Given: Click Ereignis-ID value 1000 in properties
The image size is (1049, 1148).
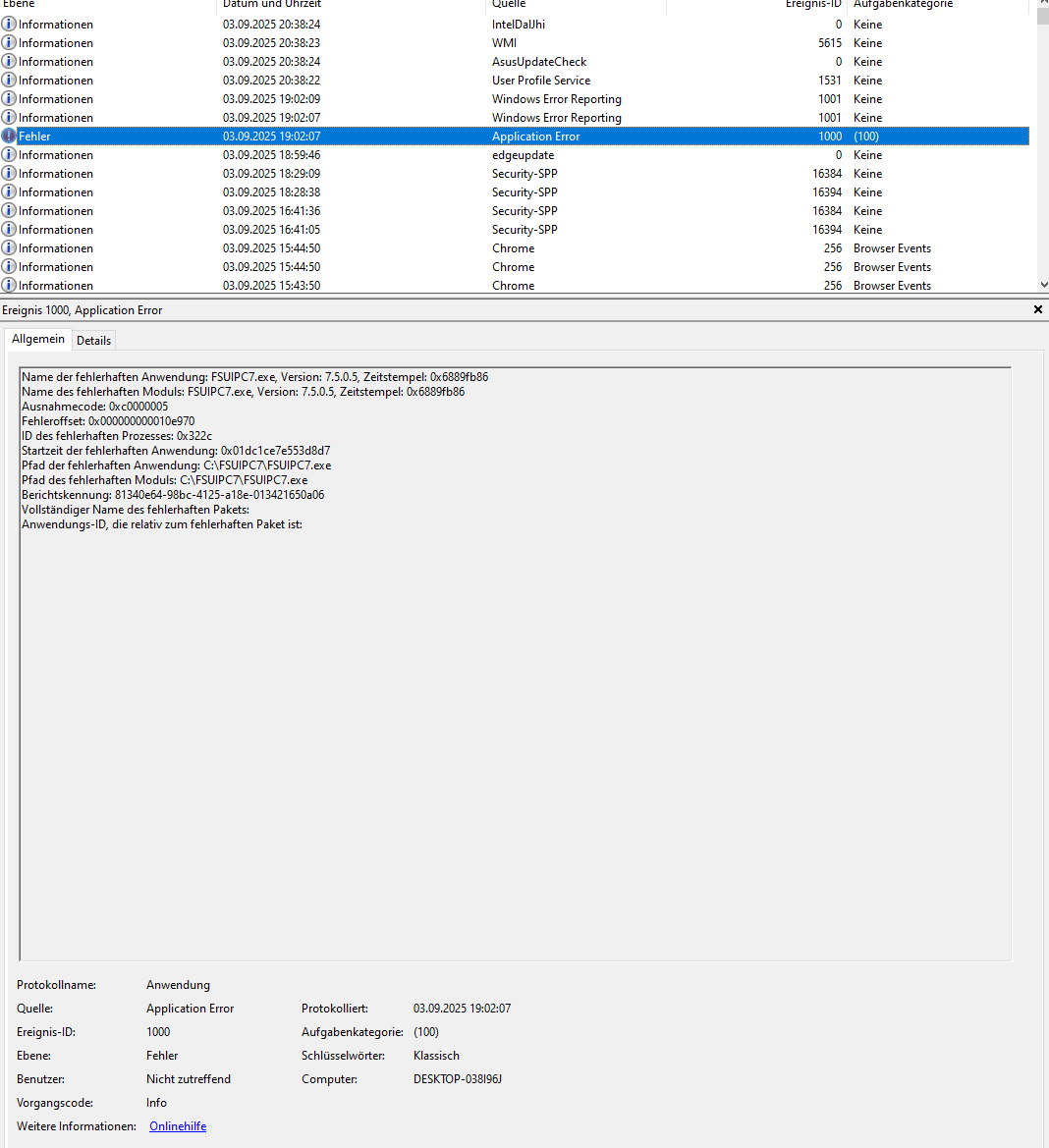Looking at the screenshot, I should (x=158, y=1031).
